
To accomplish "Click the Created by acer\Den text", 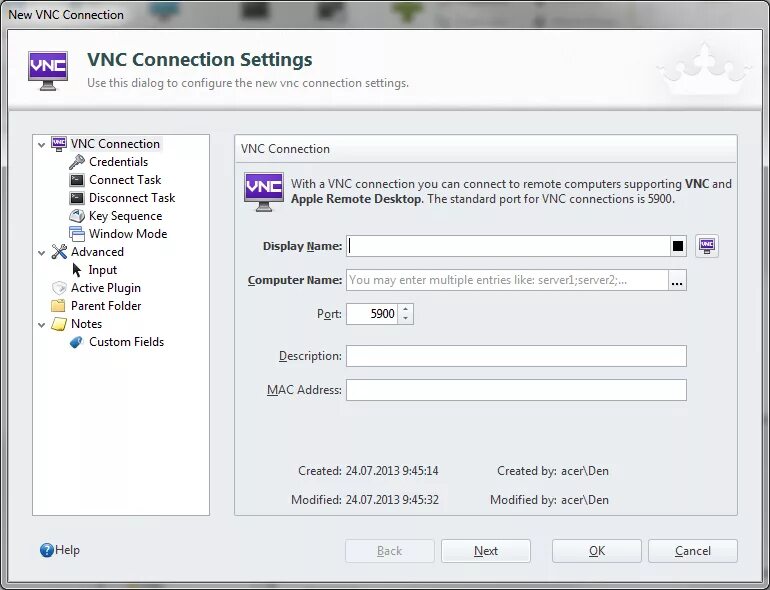I will [553, 471].
